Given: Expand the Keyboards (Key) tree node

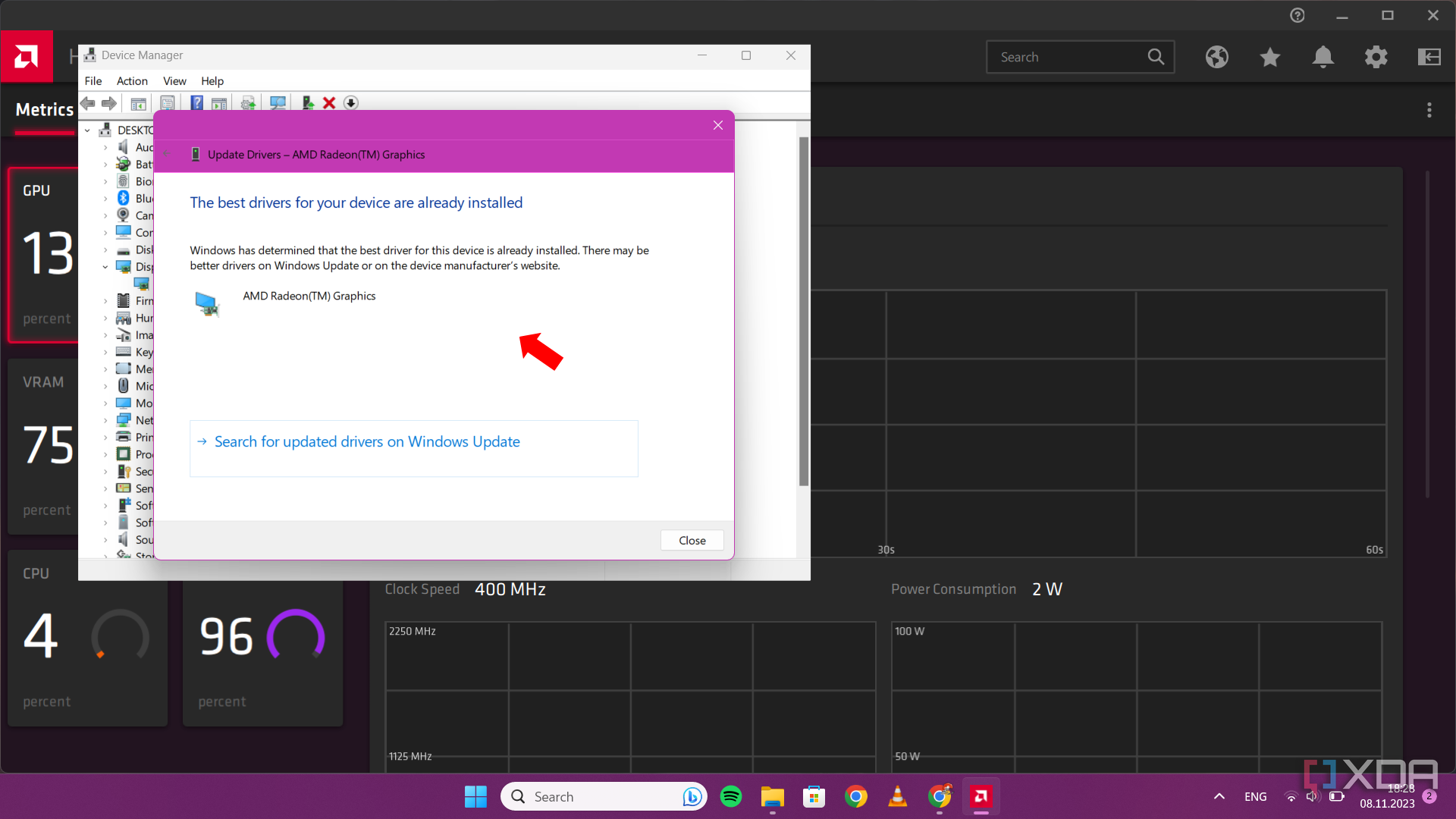Looking at the screenshot, I should (105, 352).
